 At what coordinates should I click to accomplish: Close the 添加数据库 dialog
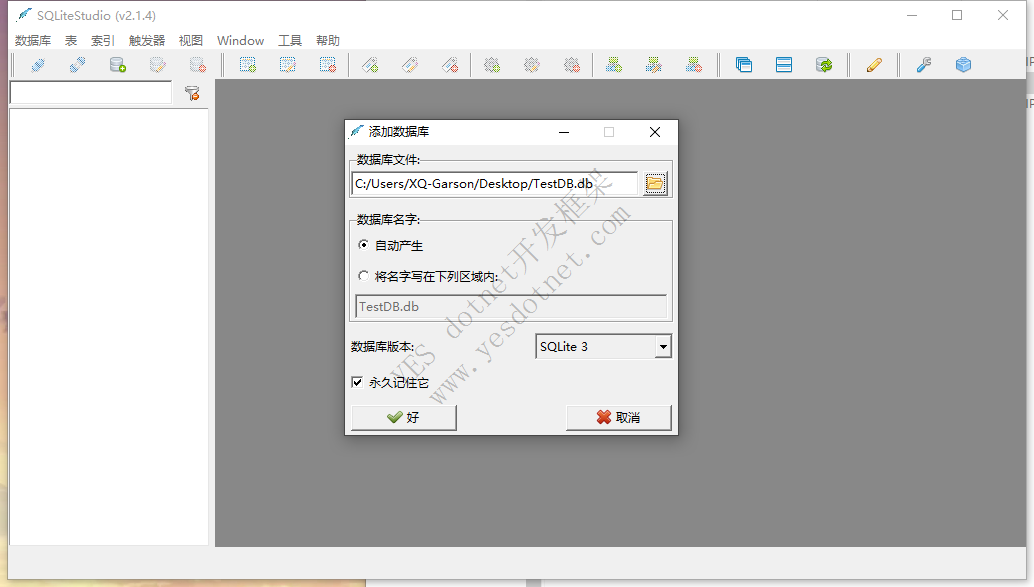655,132
